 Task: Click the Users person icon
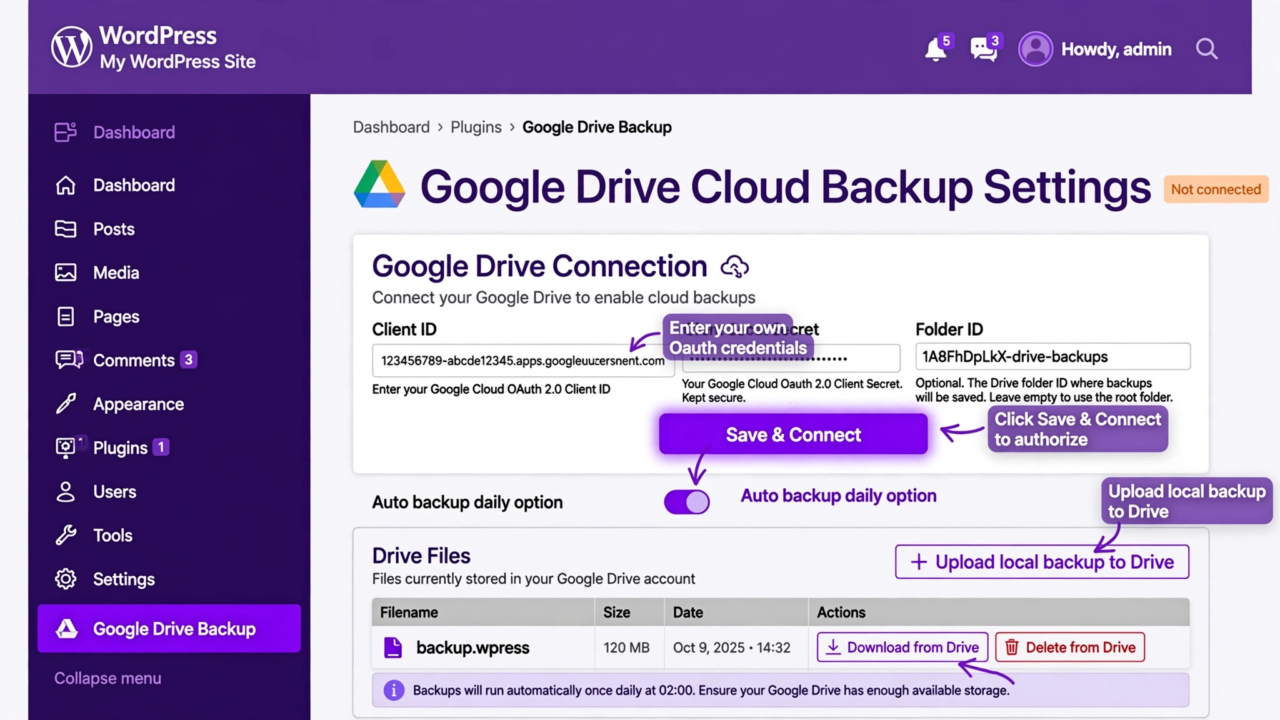click(66, 492)
